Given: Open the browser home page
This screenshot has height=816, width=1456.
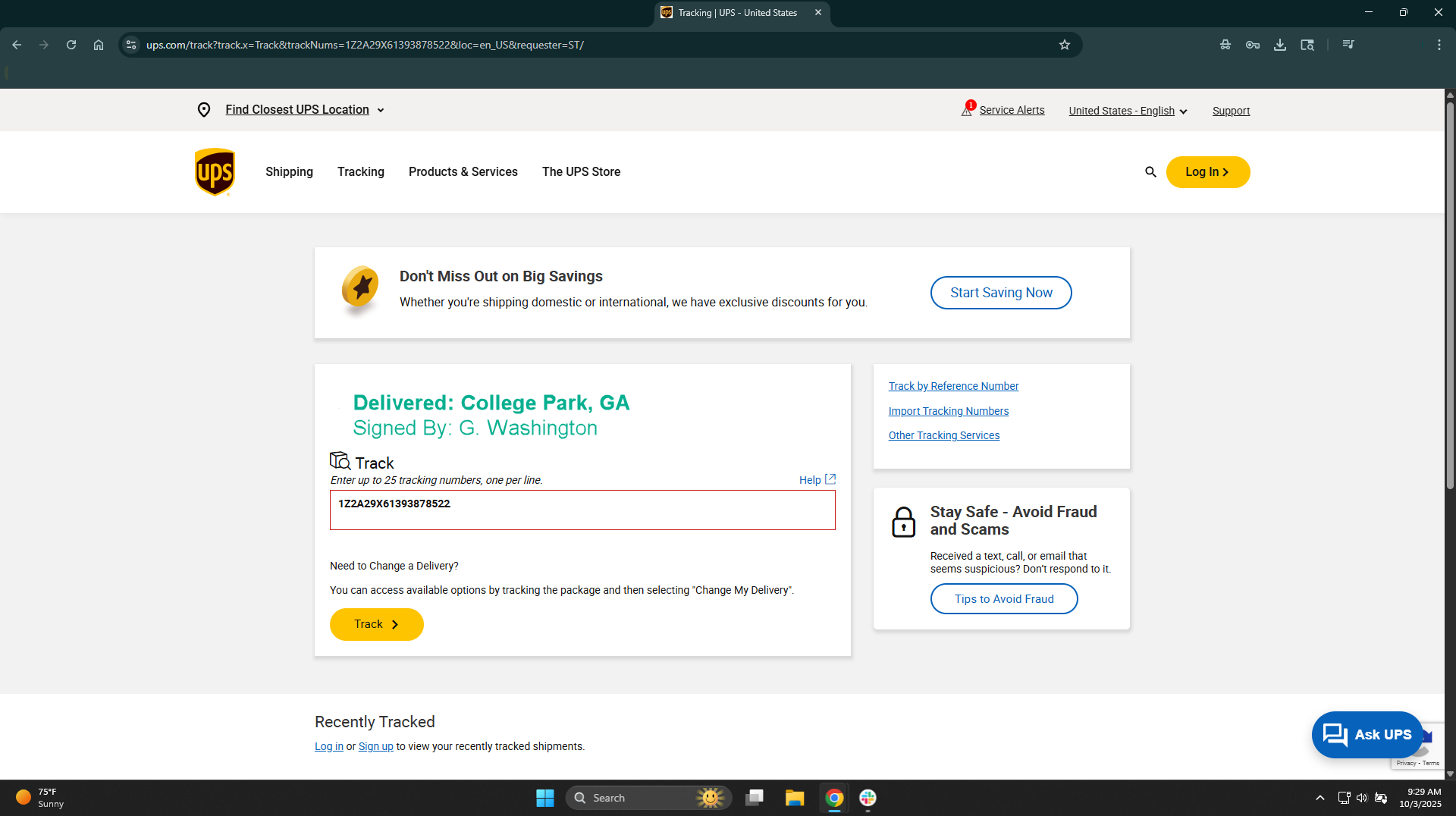Looking at the screenshot, I should 99,45.
